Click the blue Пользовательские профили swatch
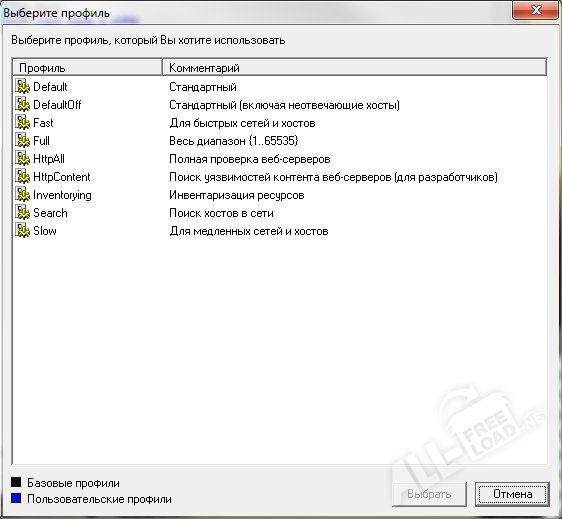Image resolution: width=562 pixels, height=519 pixels. [16, 498]
